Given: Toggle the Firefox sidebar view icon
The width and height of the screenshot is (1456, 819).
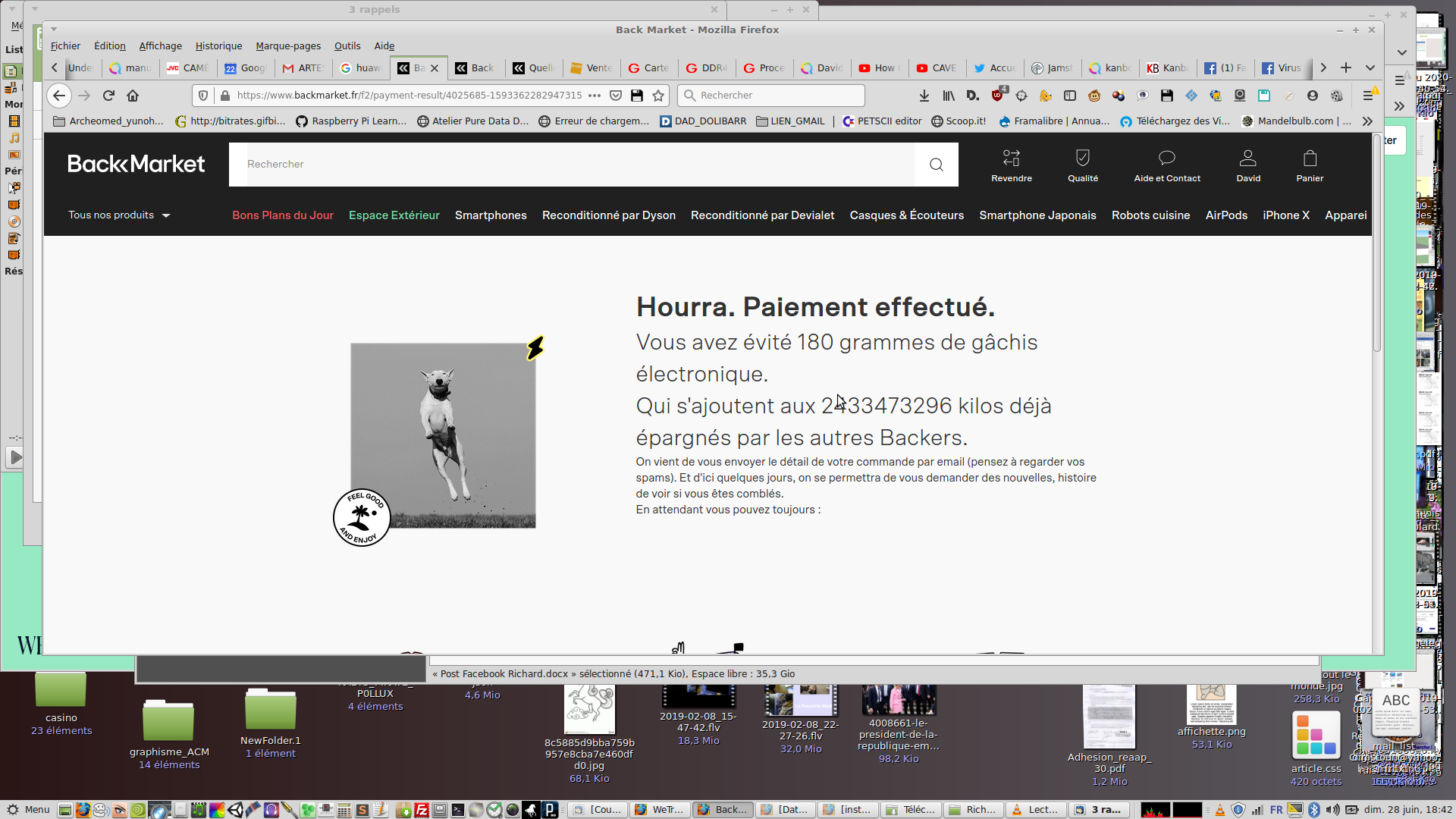Looking at the screenshot, I should coord(1070,96).
